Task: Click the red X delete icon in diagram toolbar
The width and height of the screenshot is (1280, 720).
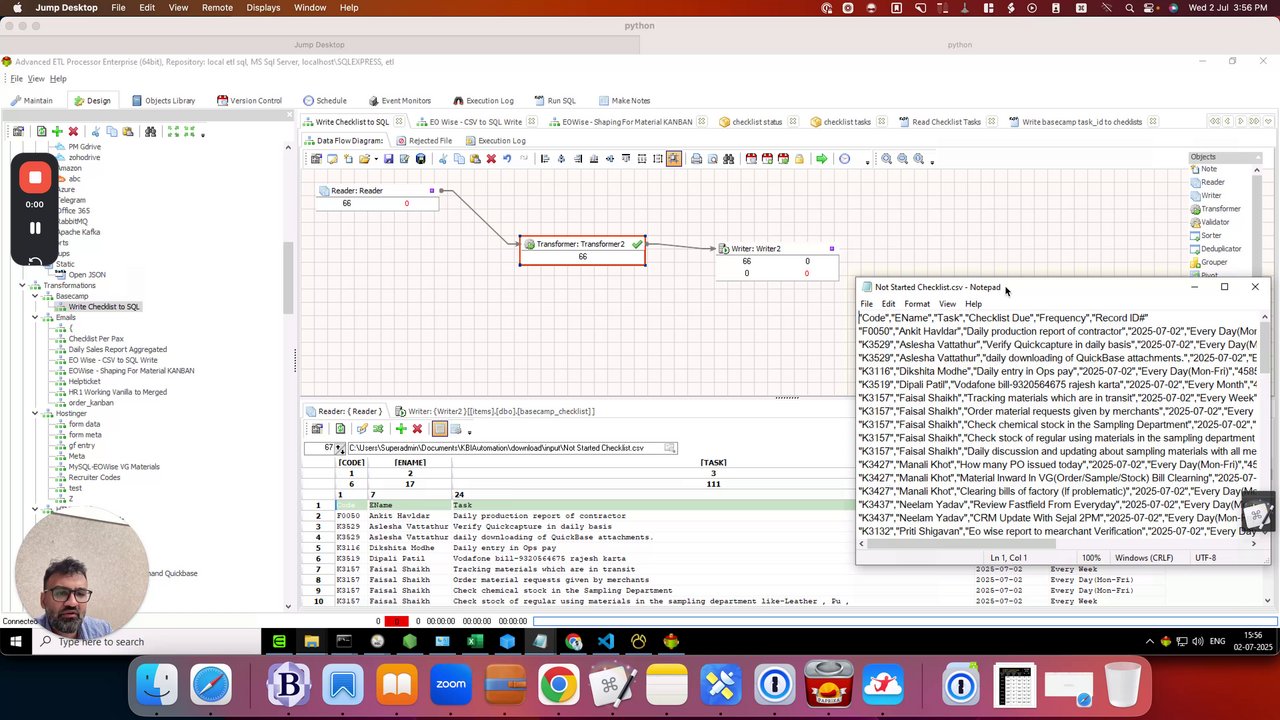Action: pos(491,159)
